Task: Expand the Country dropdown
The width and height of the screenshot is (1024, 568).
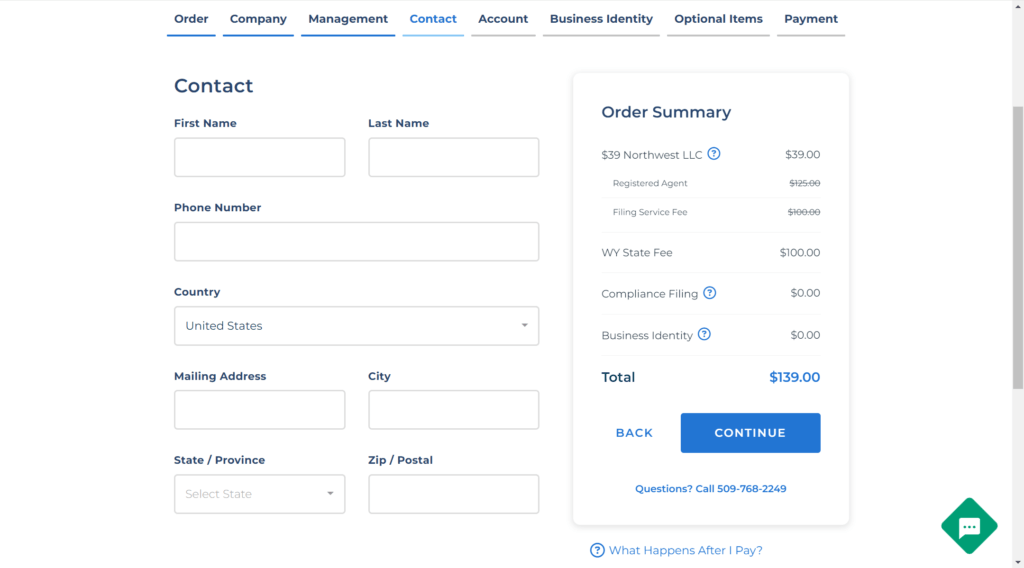Action: [356, 326]
